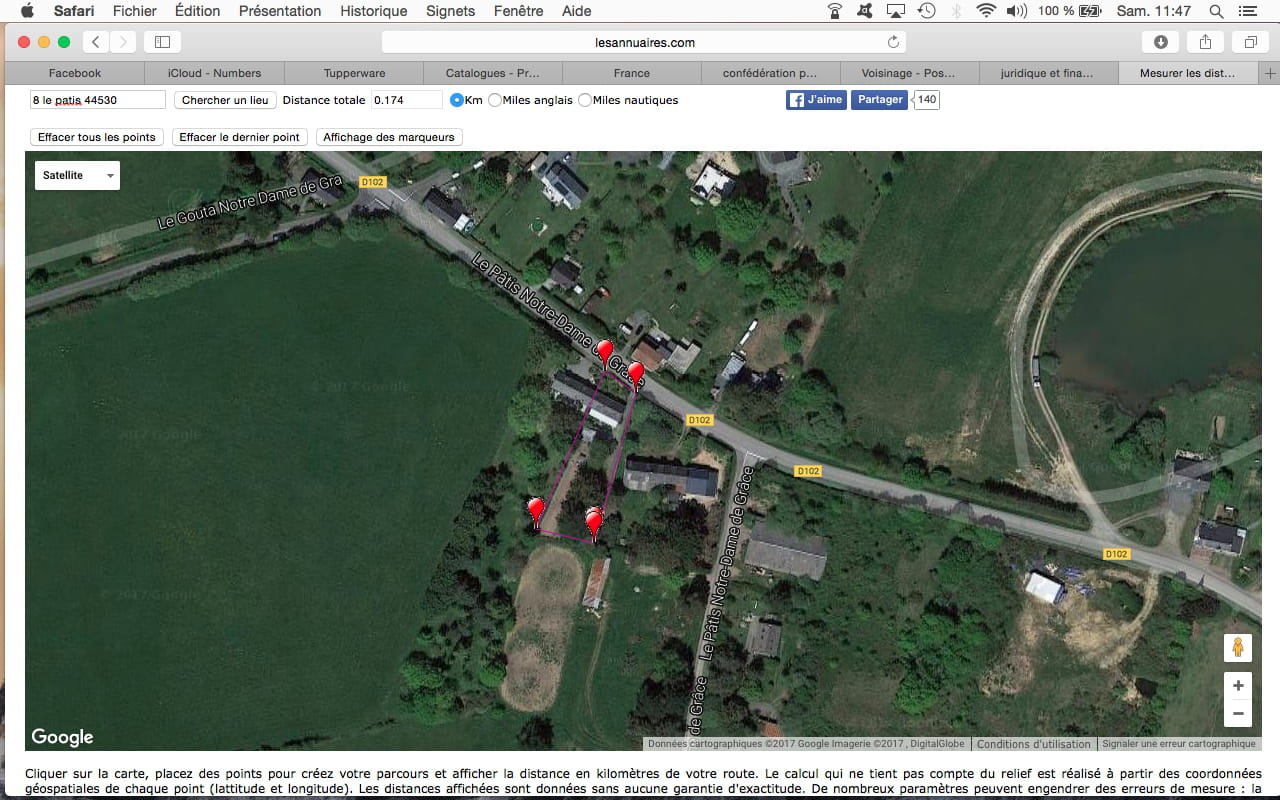
Task: Open a new tab with plus icon
Action: coord(1270,73)
